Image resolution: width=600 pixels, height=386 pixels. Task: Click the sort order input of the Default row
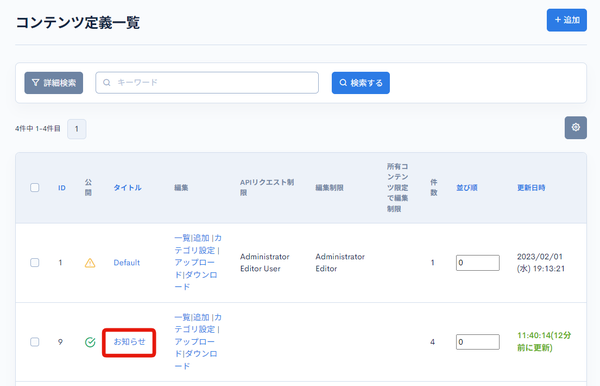pos(478,263)
